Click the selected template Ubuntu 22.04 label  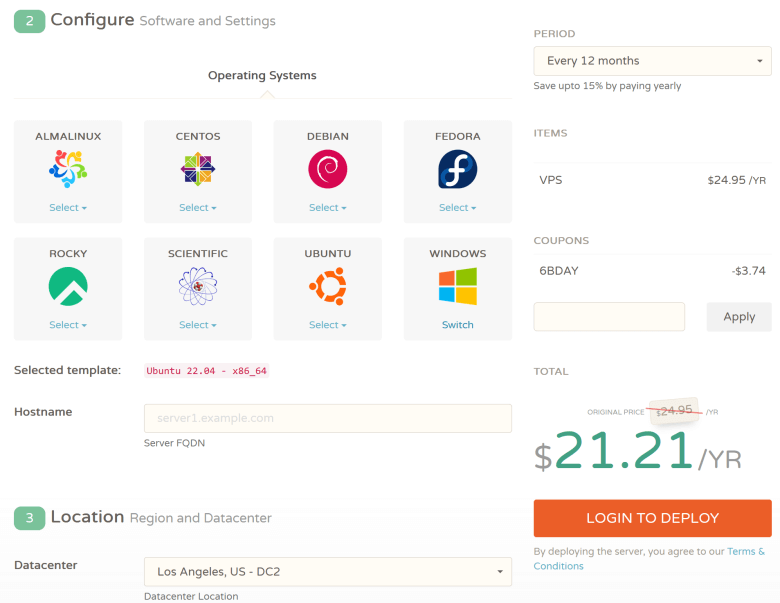click(x=206, y=371)
